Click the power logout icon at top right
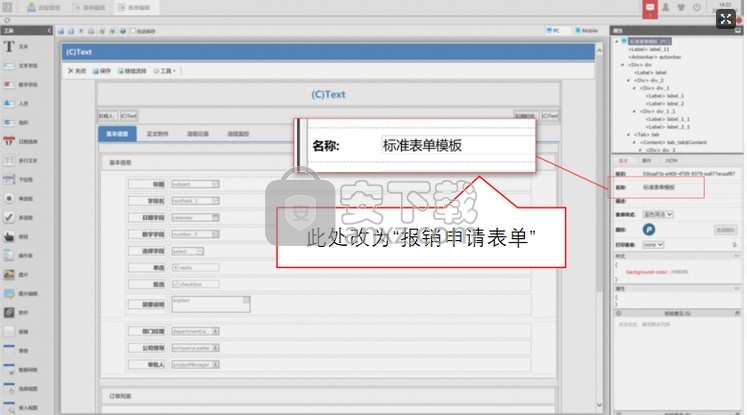The height and width of the screenshot is (415, 747). [x=697, y=7]
